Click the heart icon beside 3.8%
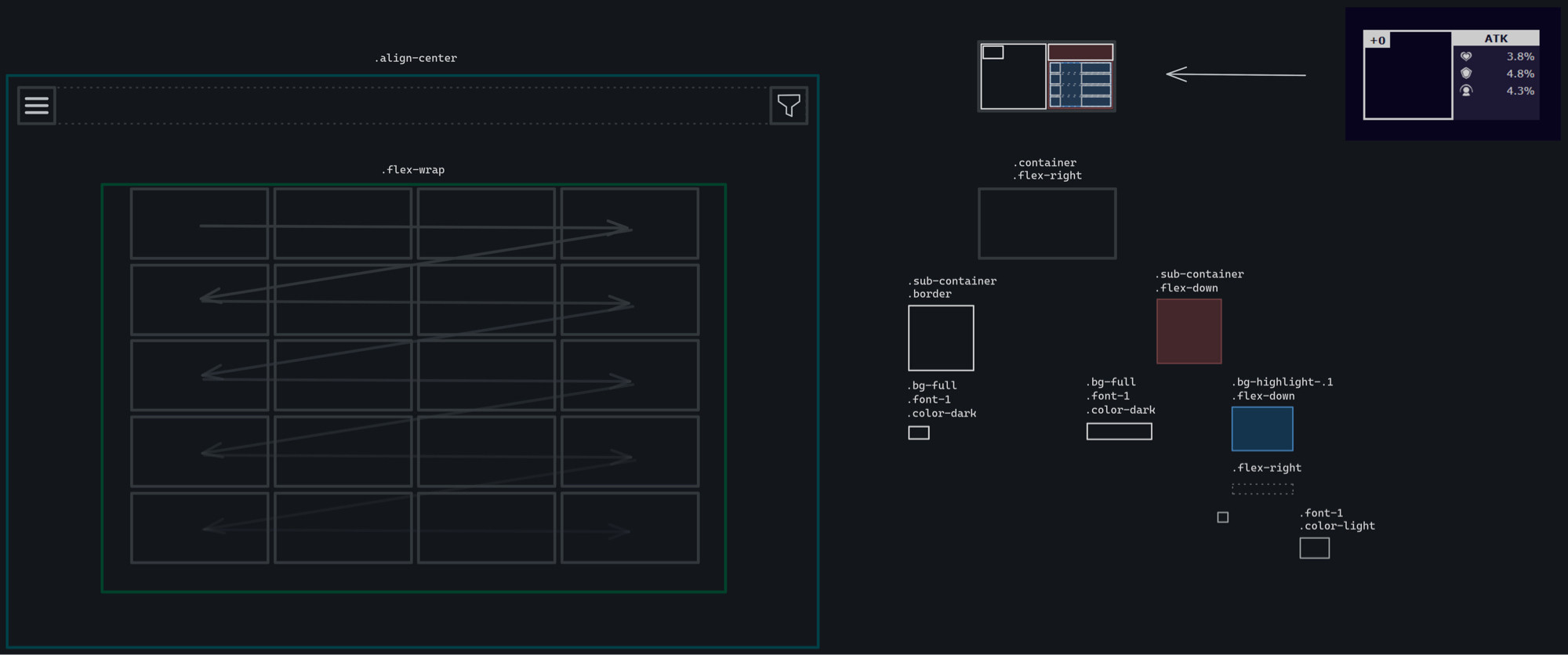Screen dimensions: 1568x655 coord(1466,56)
